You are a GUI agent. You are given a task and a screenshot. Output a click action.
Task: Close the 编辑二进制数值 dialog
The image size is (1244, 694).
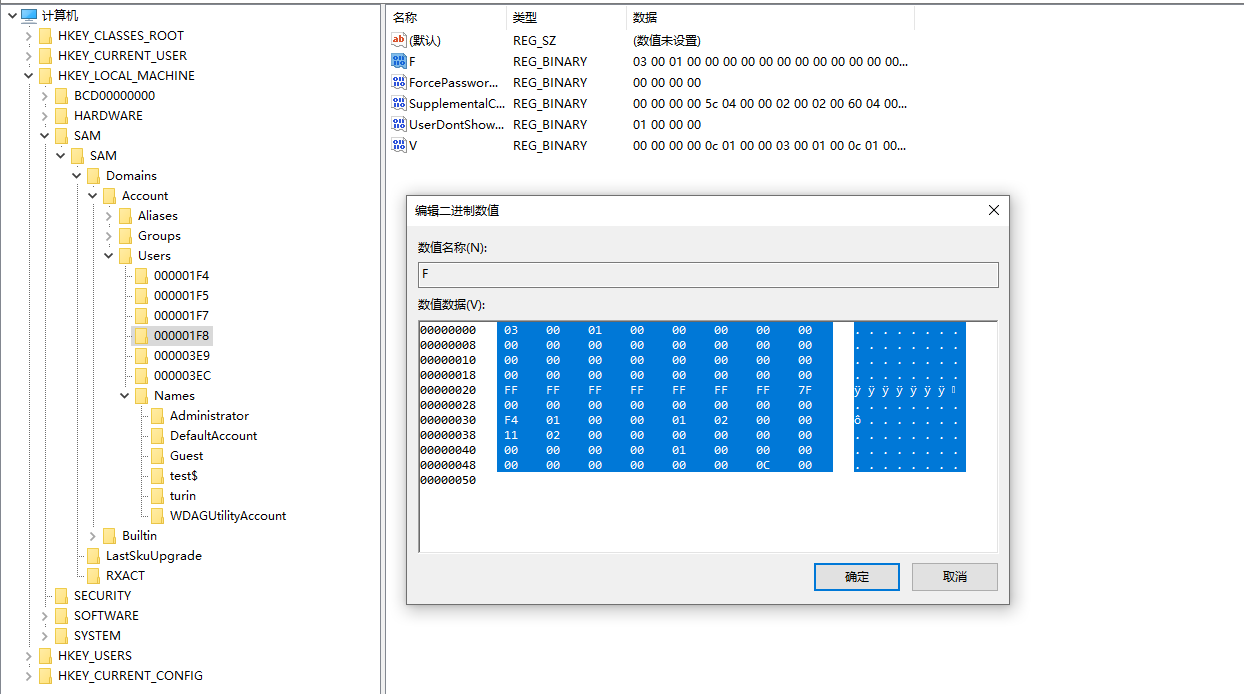tap(993, 210)
